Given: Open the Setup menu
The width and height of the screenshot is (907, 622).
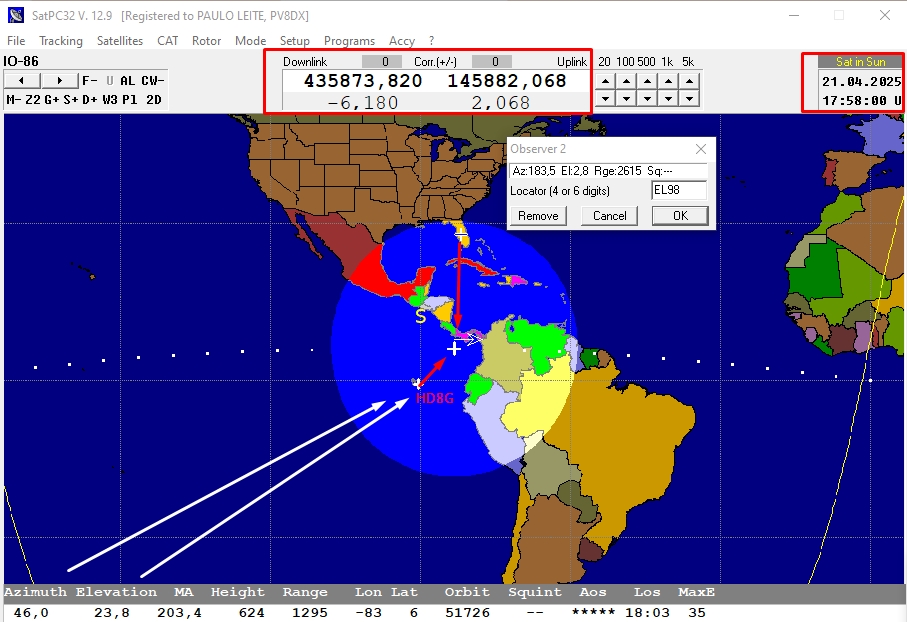Looking at the screenshot, I should [x=294, y=41].
